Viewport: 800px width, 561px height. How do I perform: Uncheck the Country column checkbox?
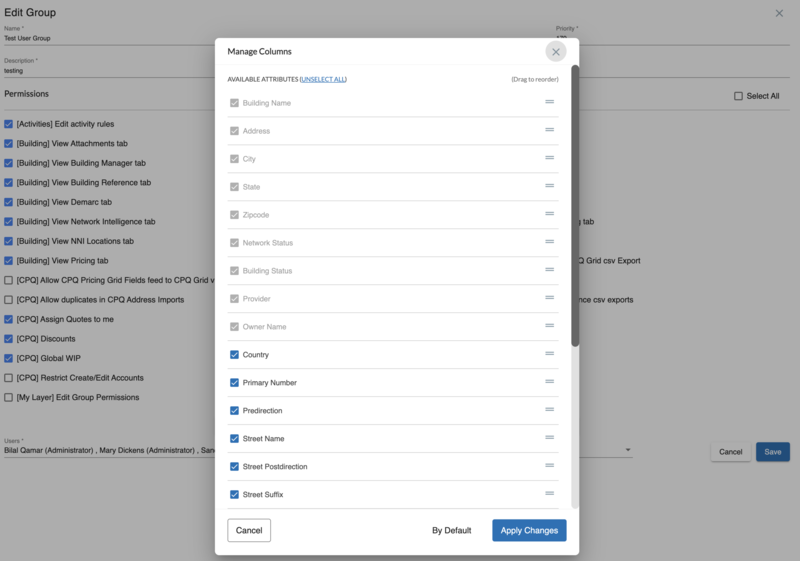pos(234,355)
